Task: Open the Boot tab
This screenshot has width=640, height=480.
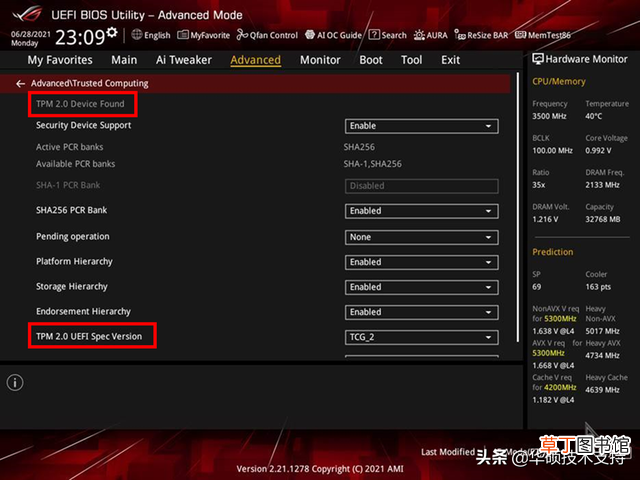Action: point(371,60)
